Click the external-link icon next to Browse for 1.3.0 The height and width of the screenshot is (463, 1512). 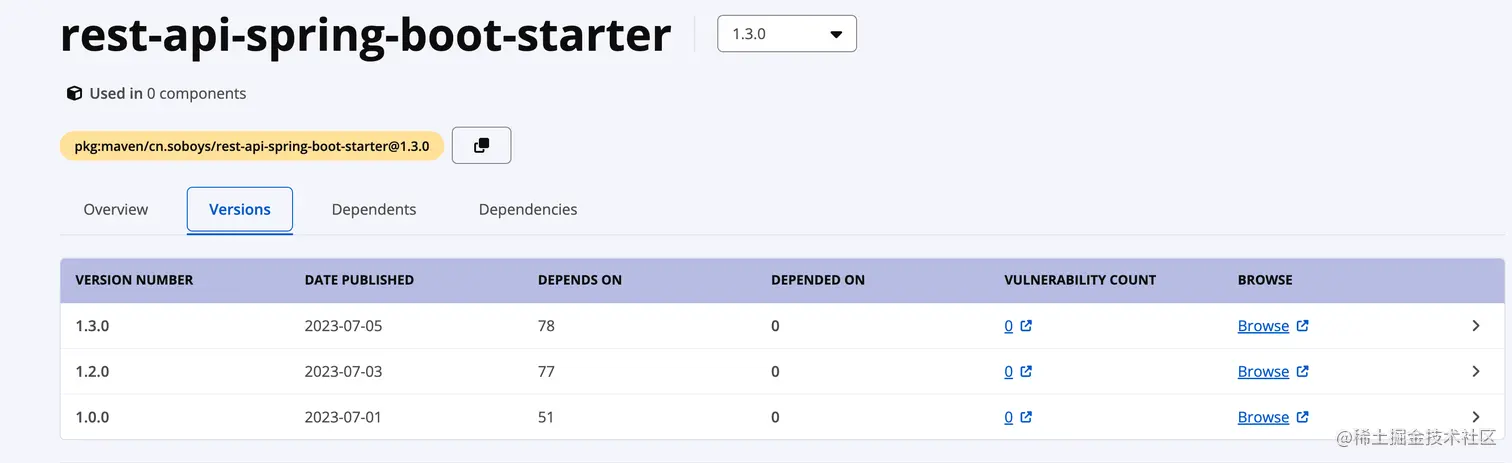coord(1302,326)
